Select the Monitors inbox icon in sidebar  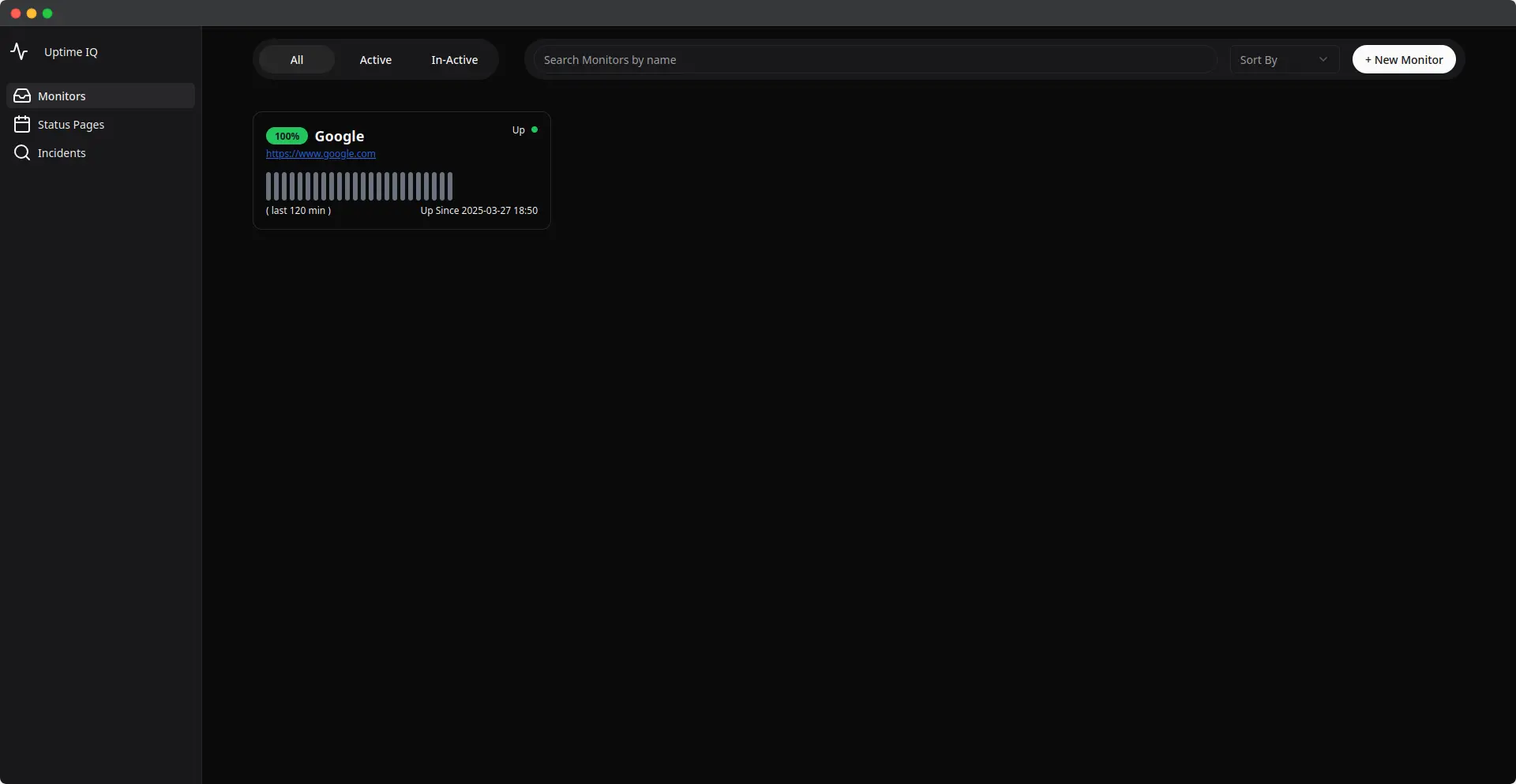coord(22,96)
